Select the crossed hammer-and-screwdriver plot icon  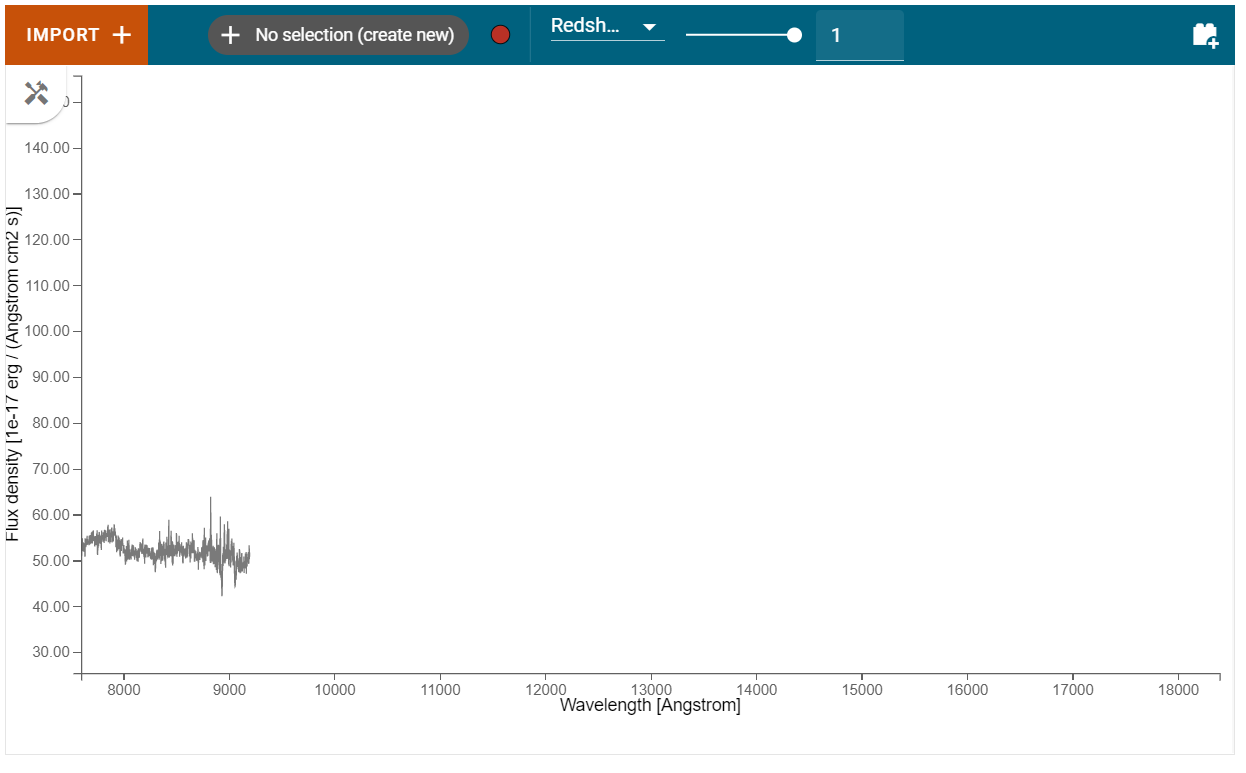coord(37,92)
